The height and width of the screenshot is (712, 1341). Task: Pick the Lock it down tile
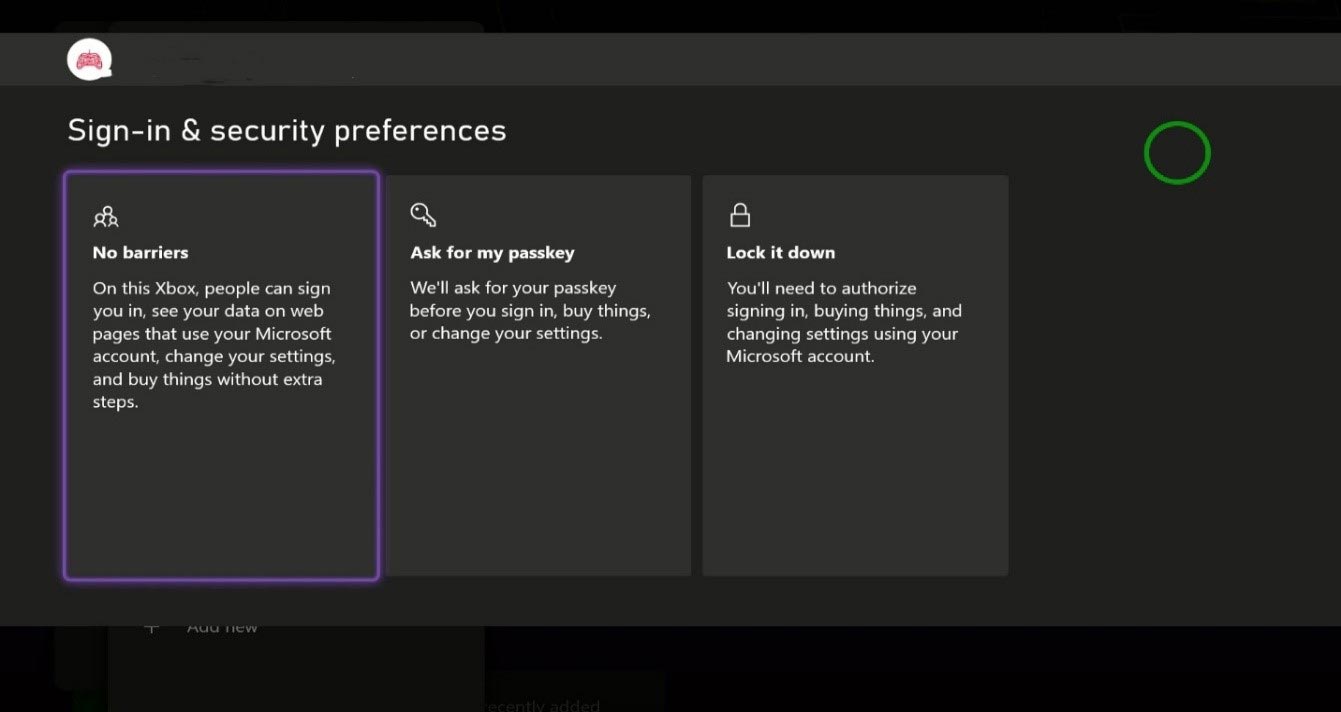[x=855, y=376]
